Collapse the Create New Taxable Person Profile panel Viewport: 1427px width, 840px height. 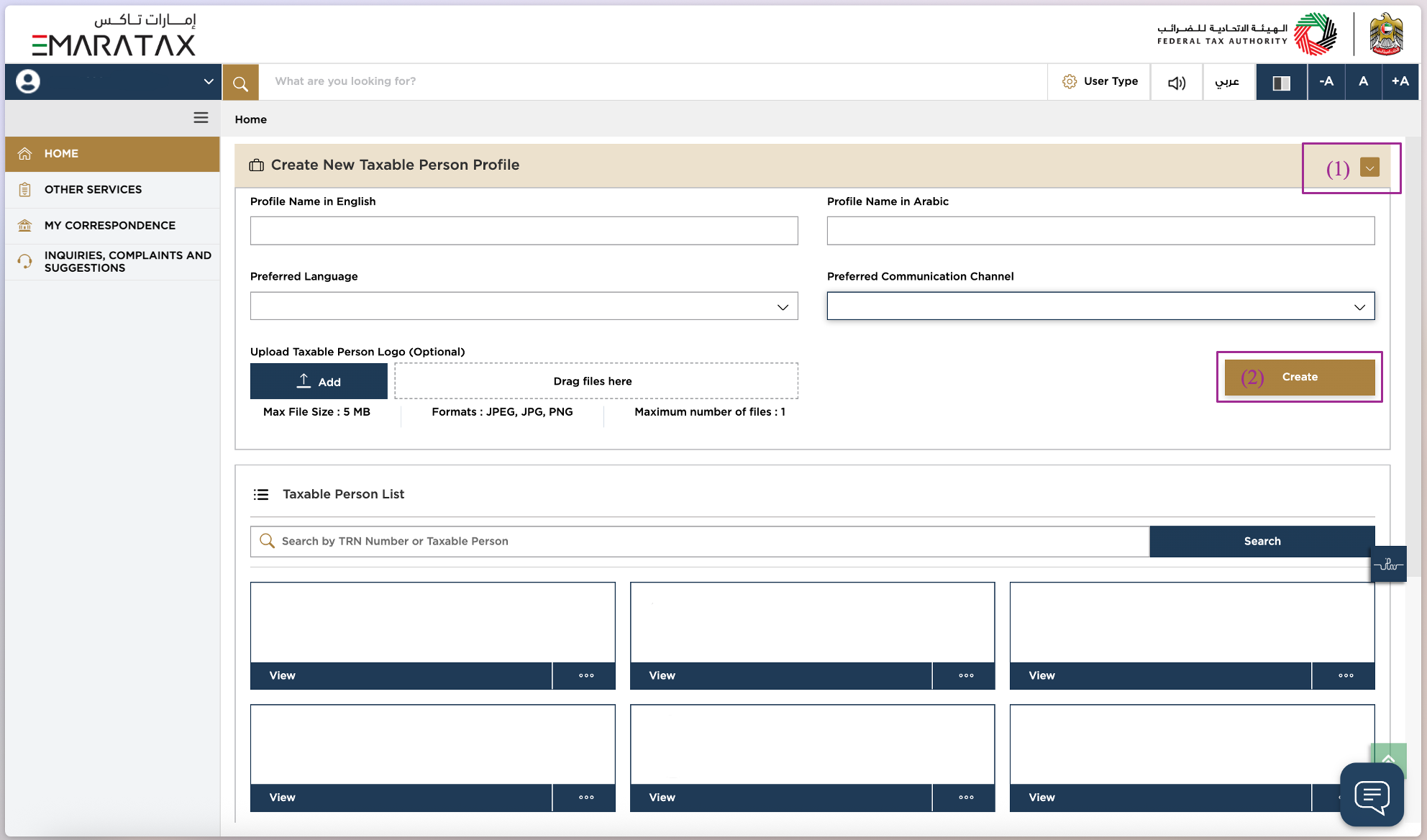(1369, 168)
